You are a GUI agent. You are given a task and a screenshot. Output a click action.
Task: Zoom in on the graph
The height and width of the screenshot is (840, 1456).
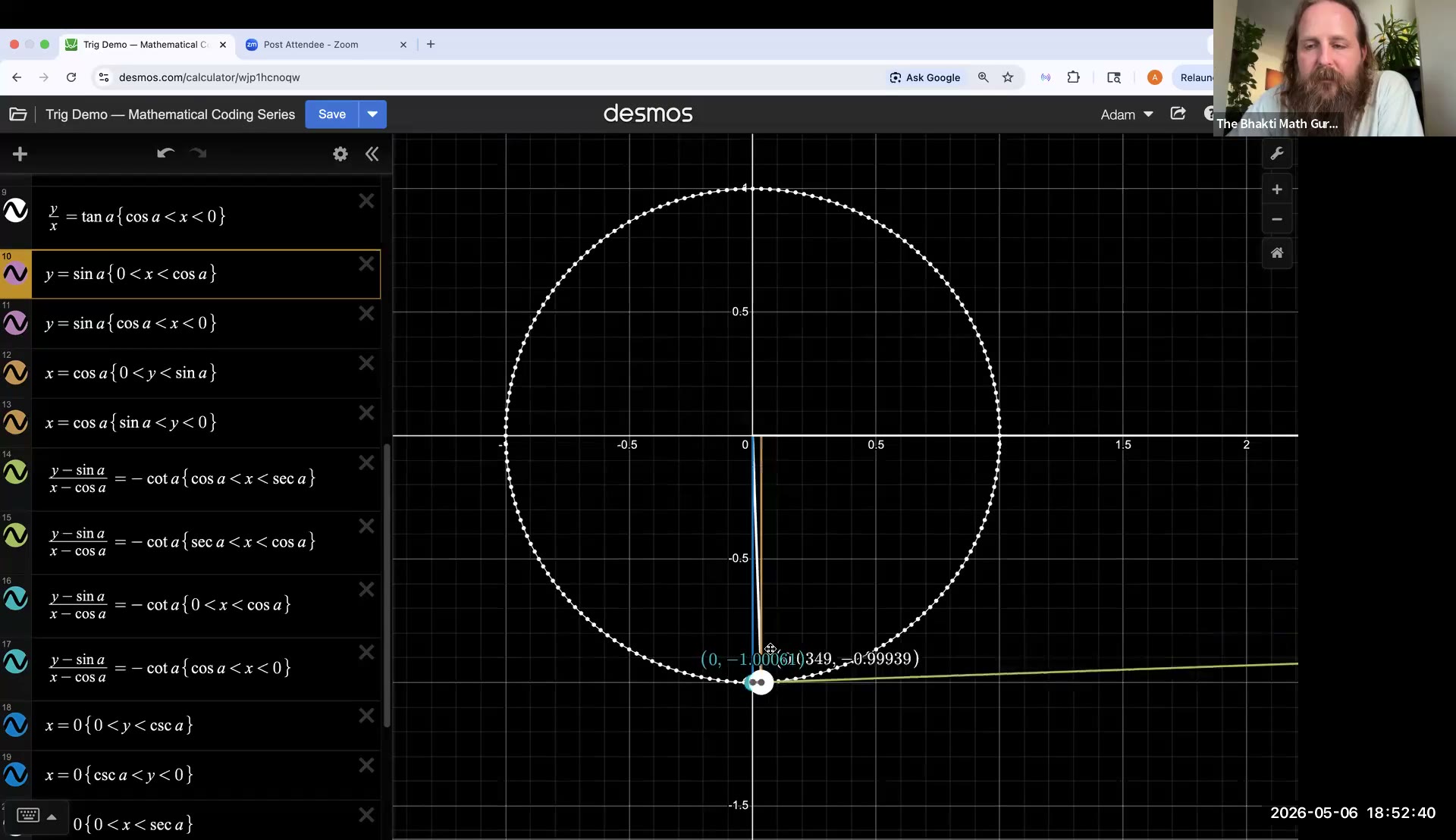coord(1277,190)
